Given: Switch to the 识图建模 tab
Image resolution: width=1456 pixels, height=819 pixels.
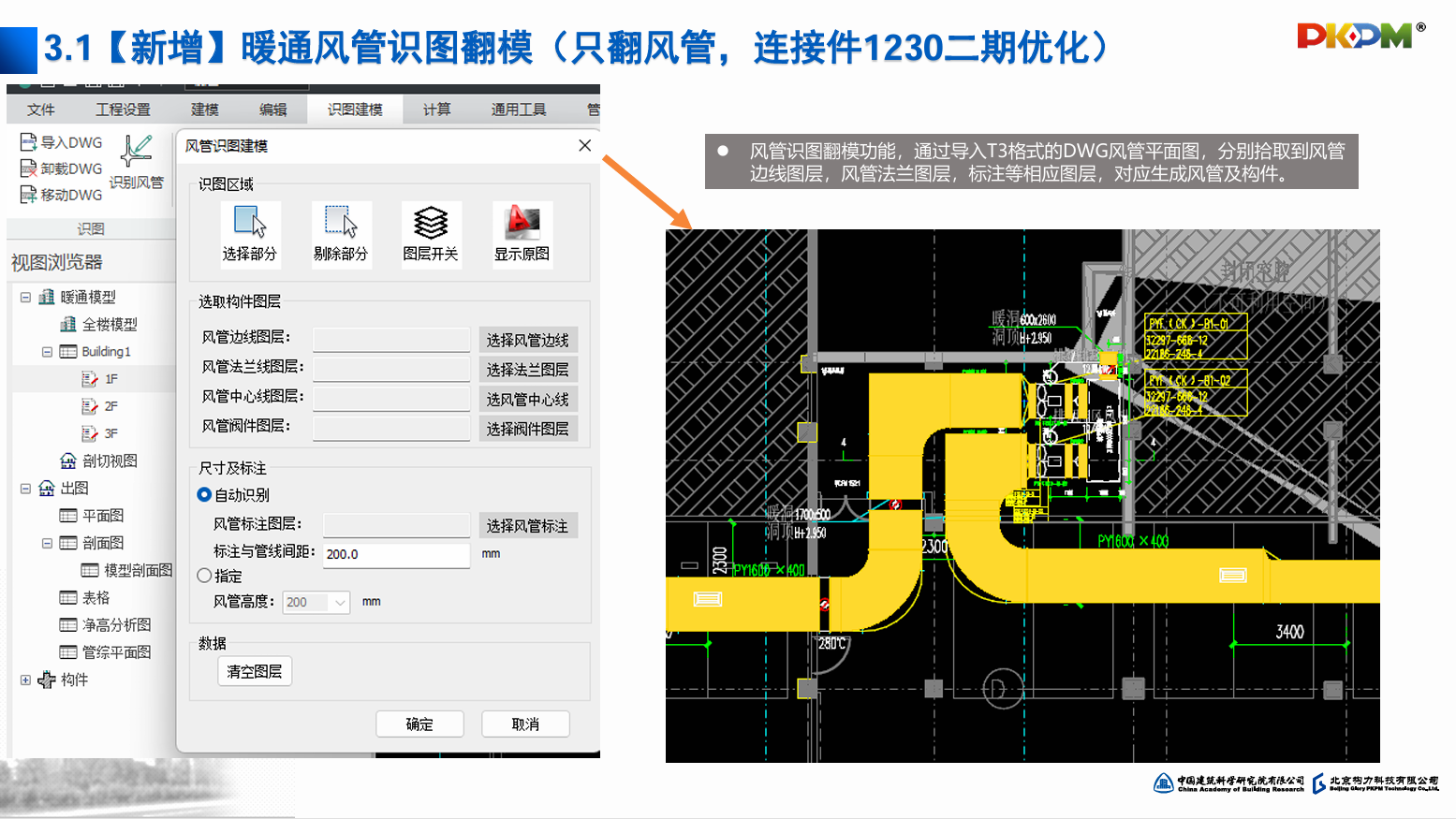Looking at the screenshot, I should coord(355,110).
